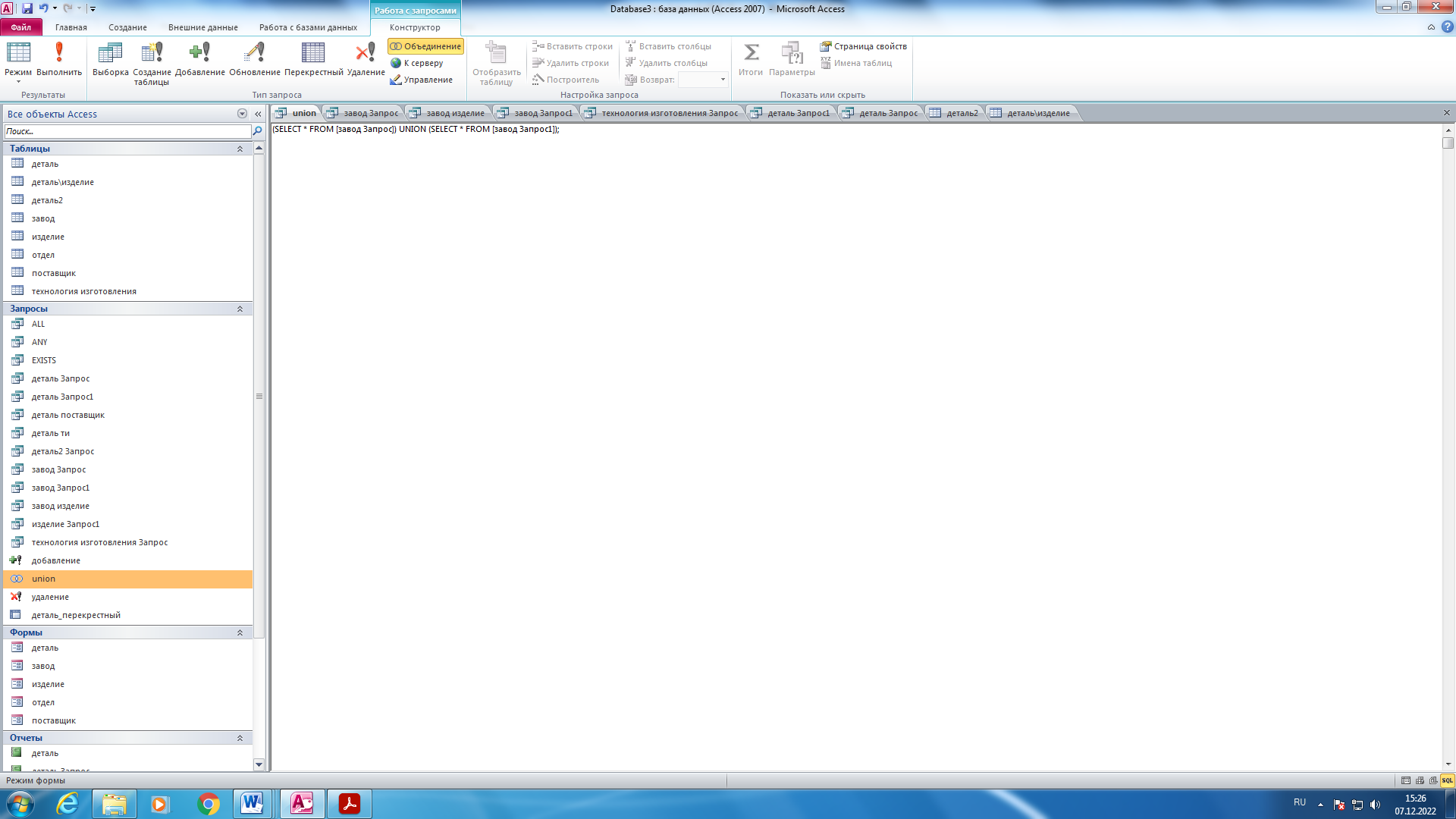Click inside the SQL query text
The height and width of the screenshot is (819, 1456).
click(x=416, y=129)
